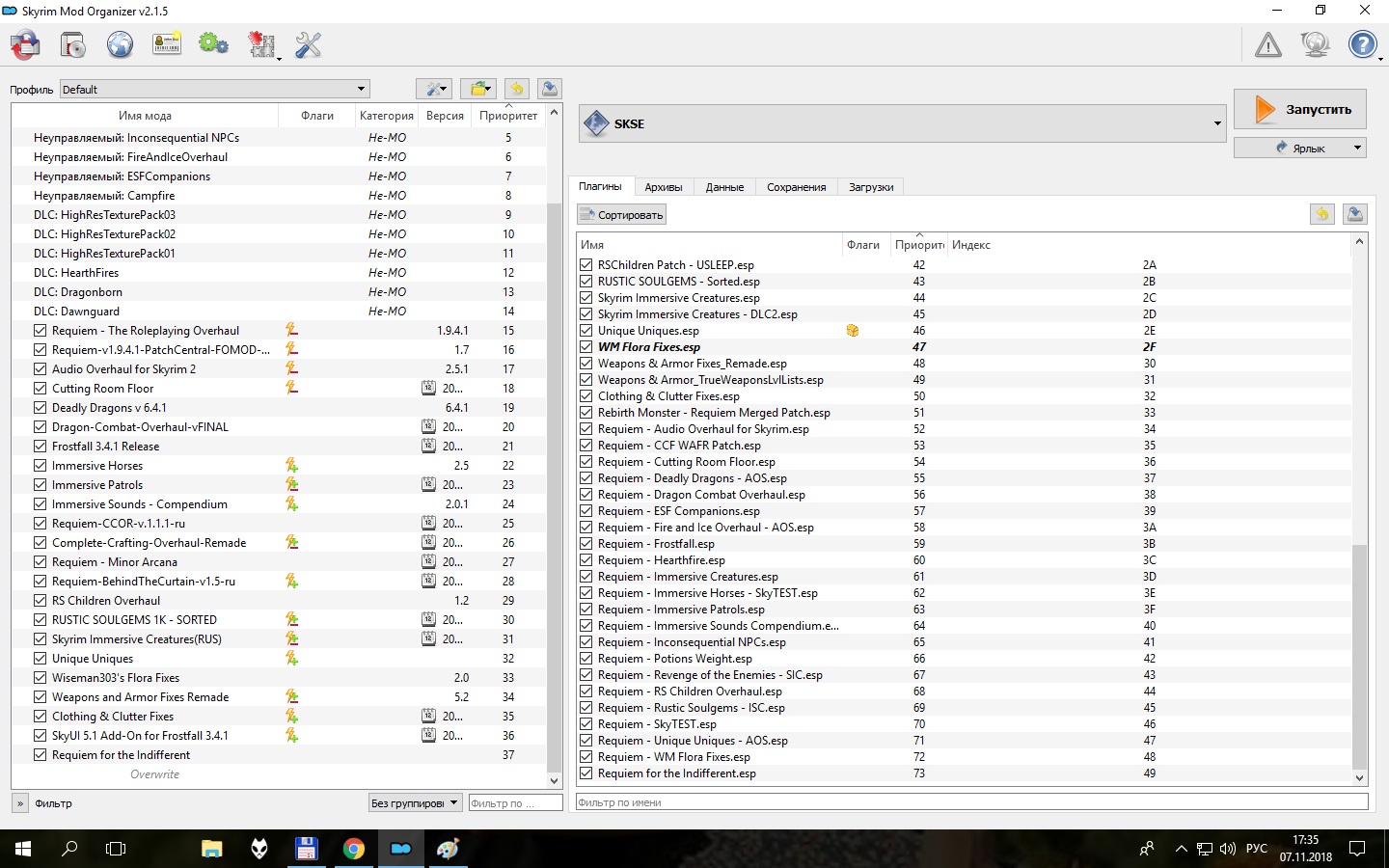
Task: Open the Профиль dropdown showing Default
Action: 215,89
